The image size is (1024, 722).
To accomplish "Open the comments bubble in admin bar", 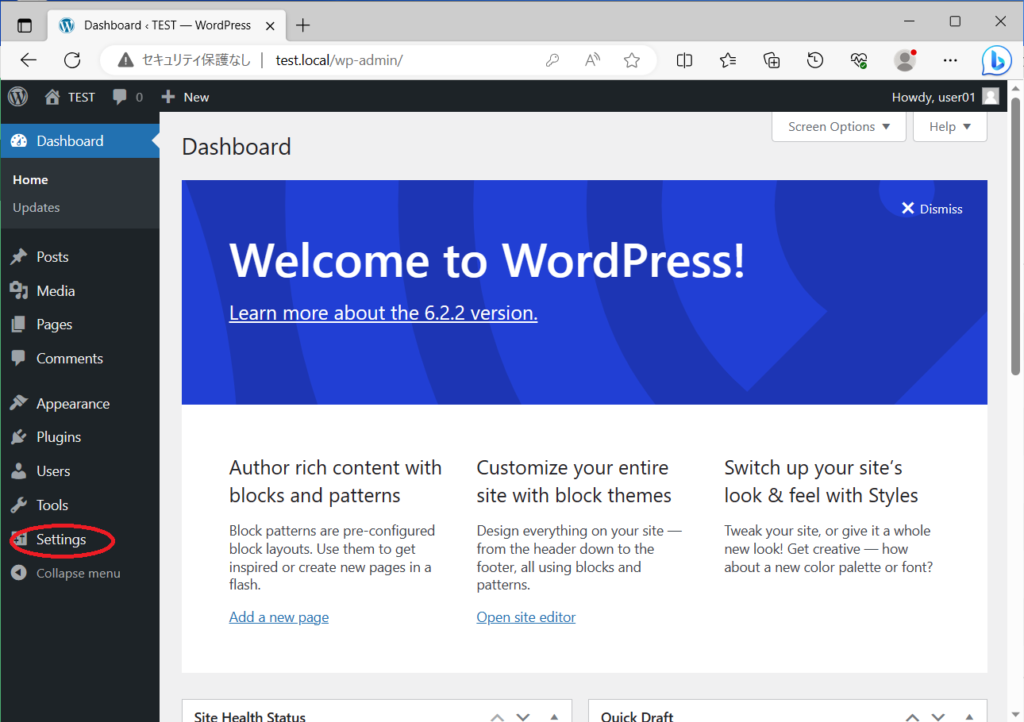I will [127, 97].
